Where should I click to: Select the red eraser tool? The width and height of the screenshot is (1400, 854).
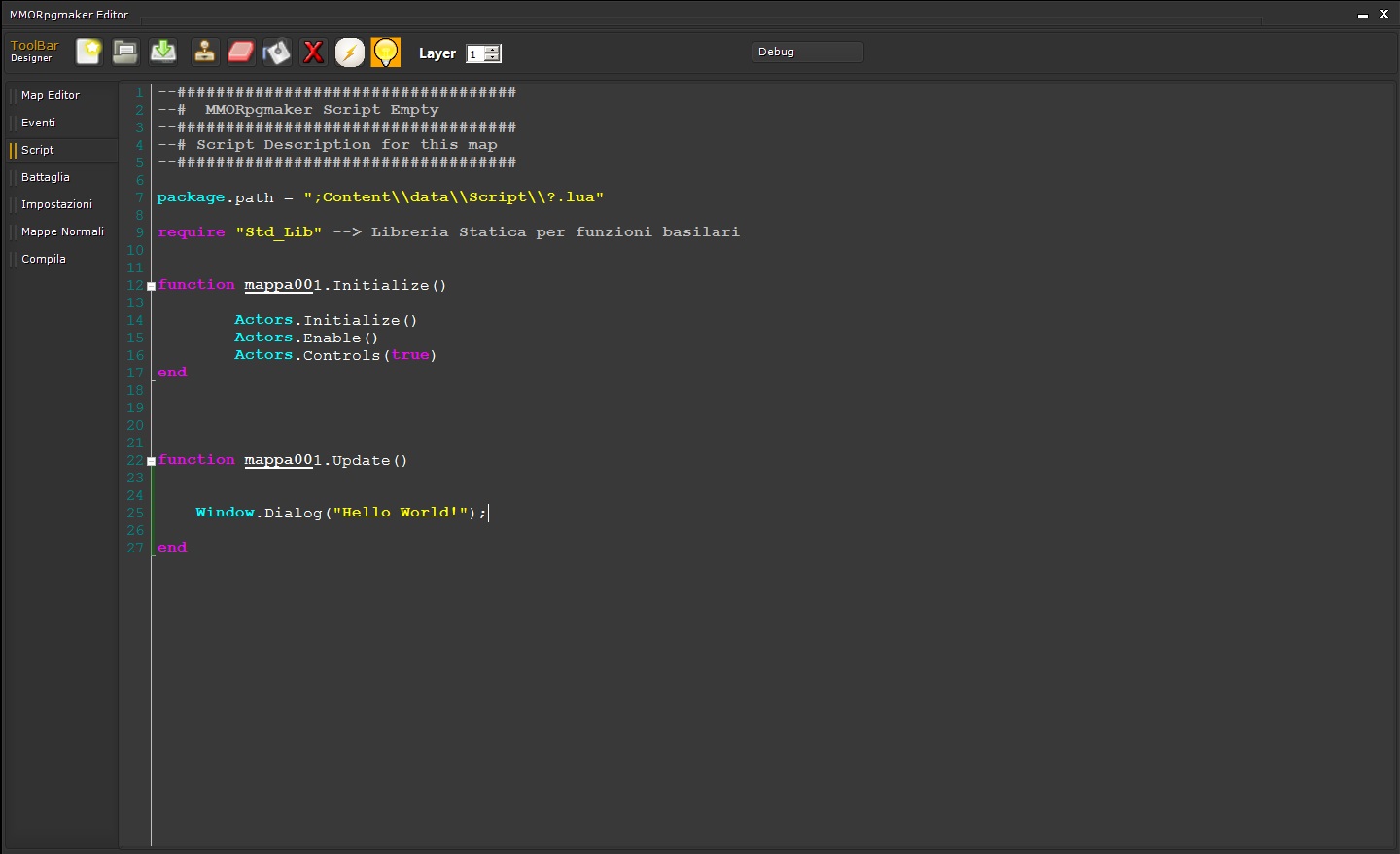pyautogui.click(x=240, y=52)
